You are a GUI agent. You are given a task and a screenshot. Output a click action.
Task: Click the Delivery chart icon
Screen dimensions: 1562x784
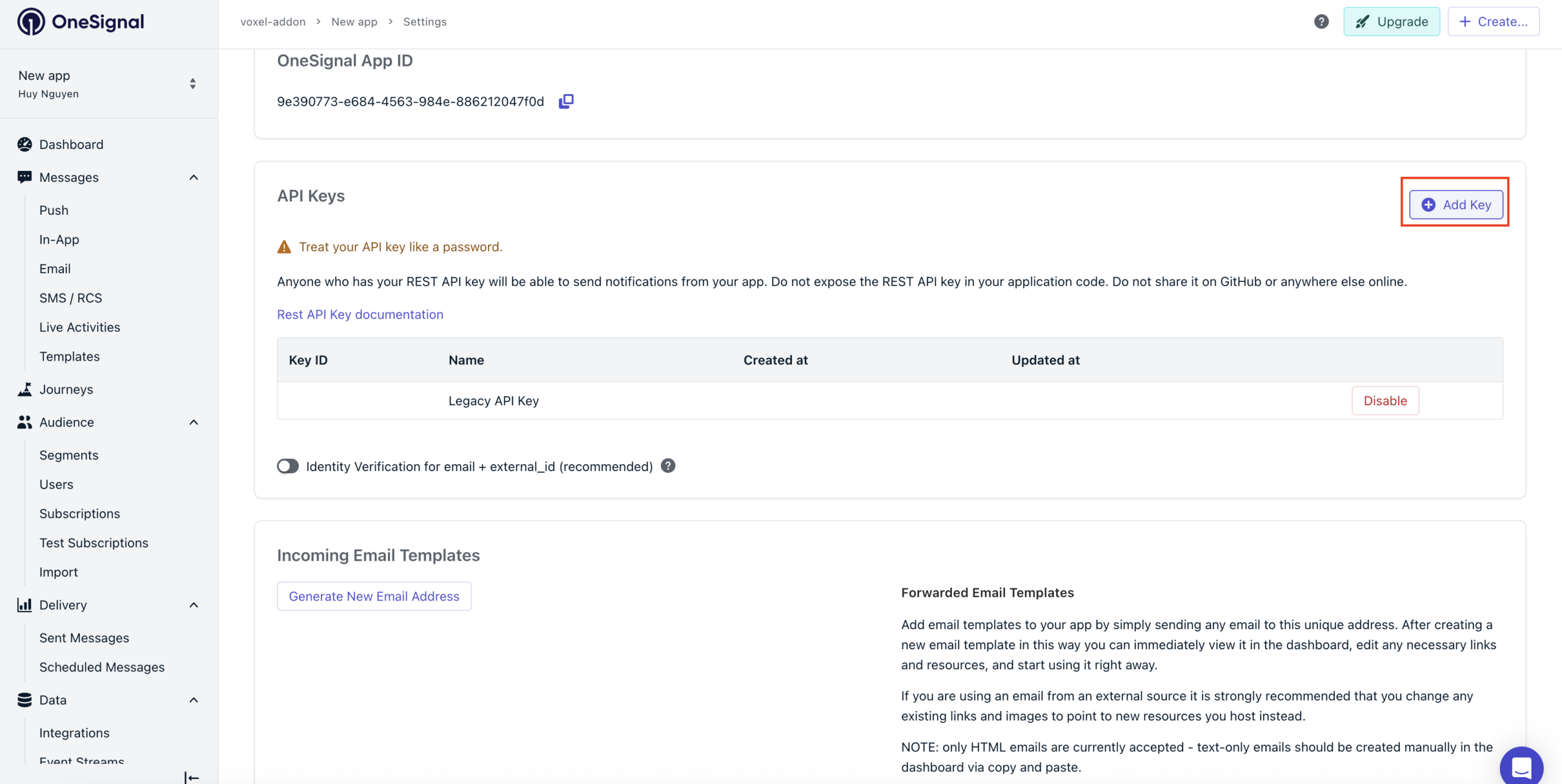coord(24,605)
